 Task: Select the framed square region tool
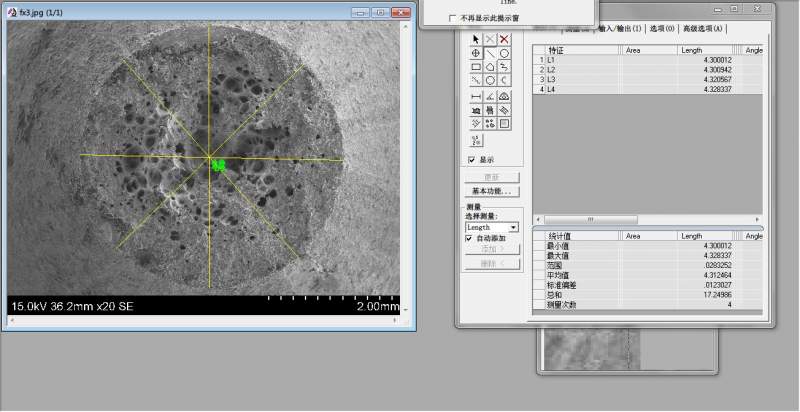point(504,124)
